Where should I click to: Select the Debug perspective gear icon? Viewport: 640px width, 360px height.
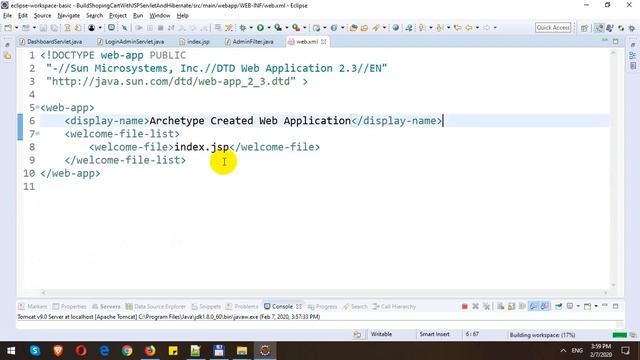[x=631, y=28]
